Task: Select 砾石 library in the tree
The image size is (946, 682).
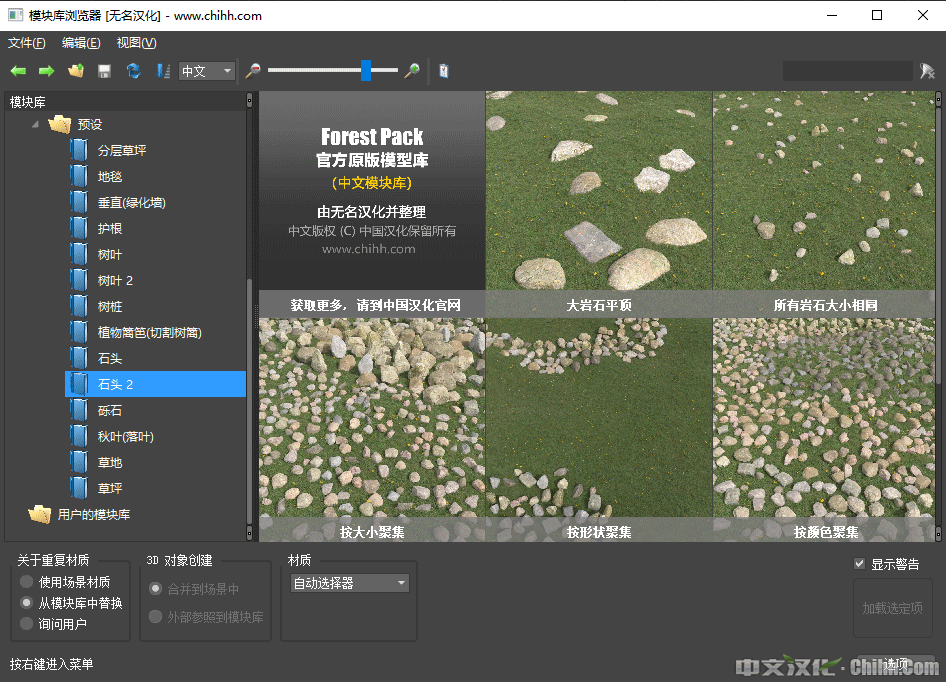Action: [110, 411]
